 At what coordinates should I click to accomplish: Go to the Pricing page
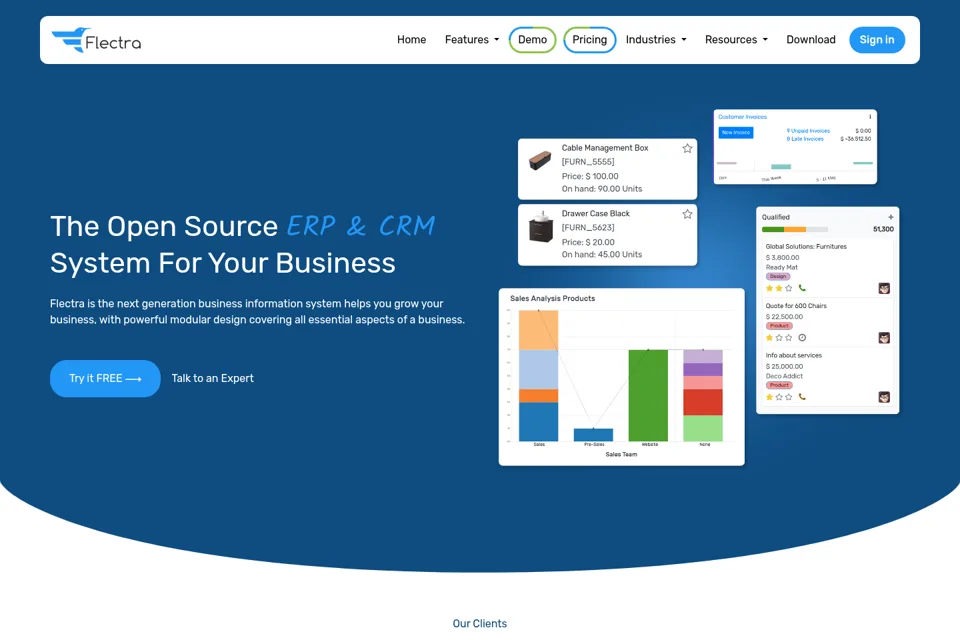pos(589,40)
